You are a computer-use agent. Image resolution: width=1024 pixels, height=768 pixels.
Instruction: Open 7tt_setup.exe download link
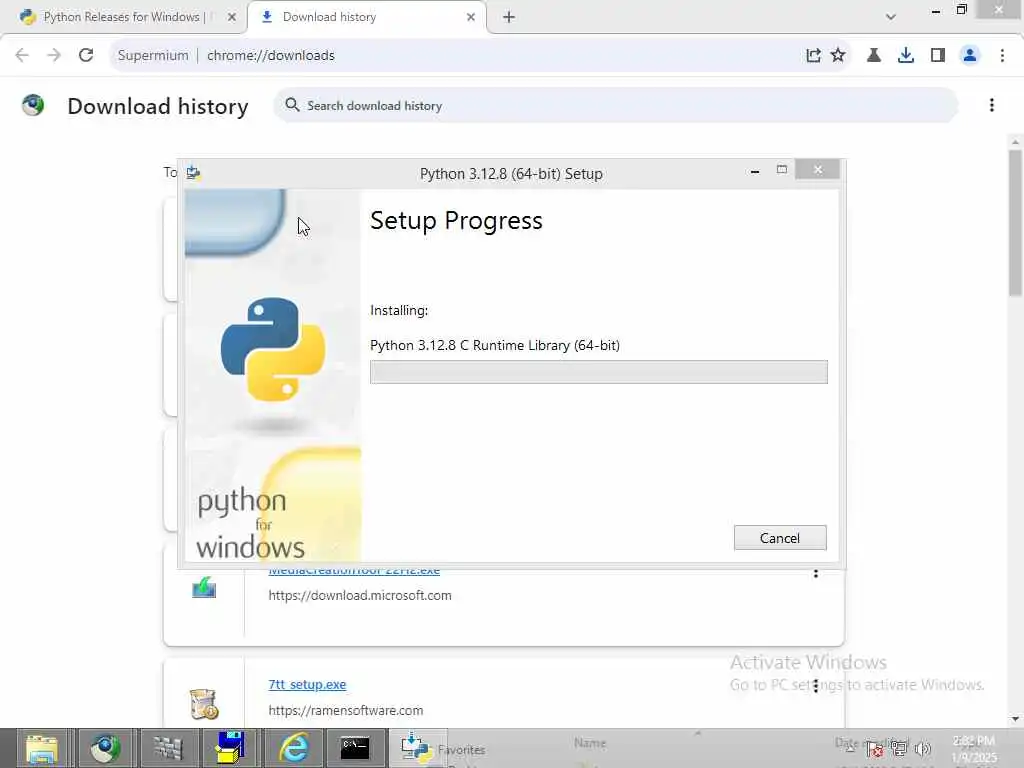(x=307, y=684)
